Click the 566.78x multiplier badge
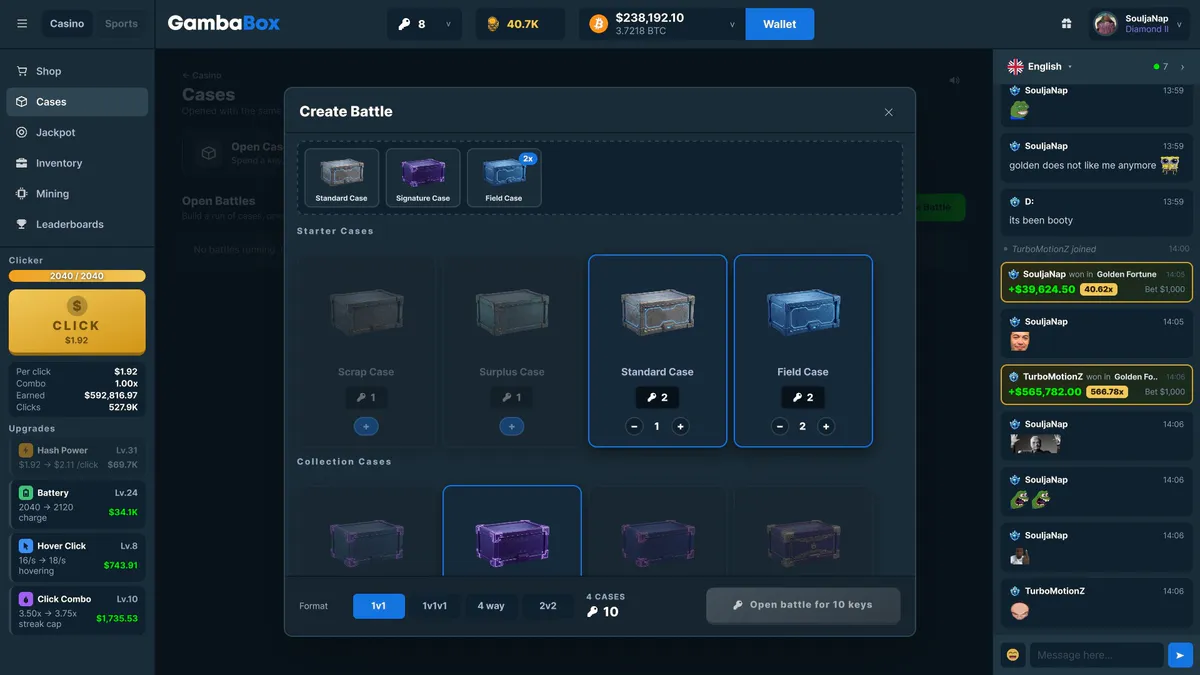 pos(1107,392)
